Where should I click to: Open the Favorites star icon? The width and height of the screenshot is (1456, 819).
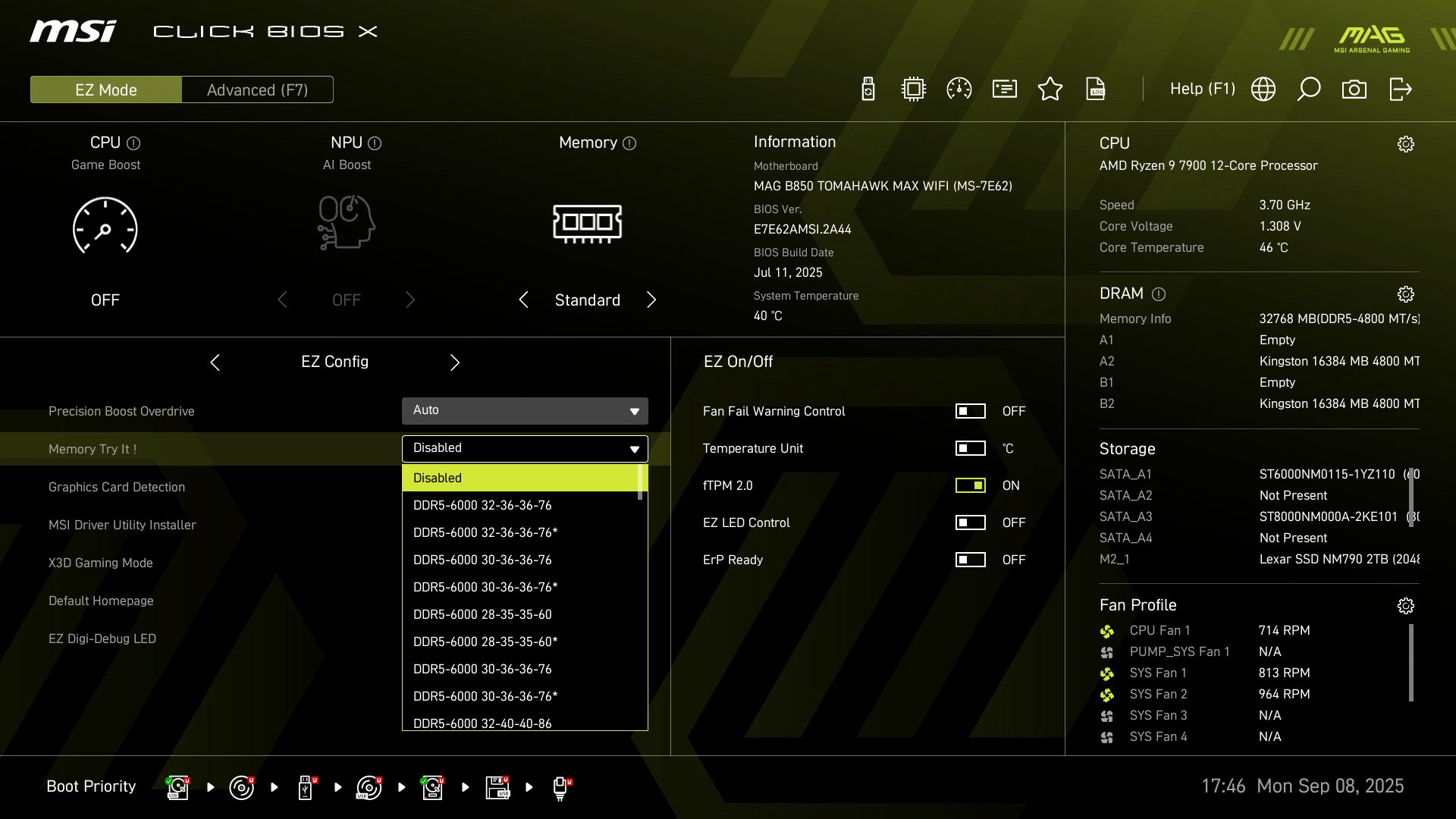coord(1050,89)
